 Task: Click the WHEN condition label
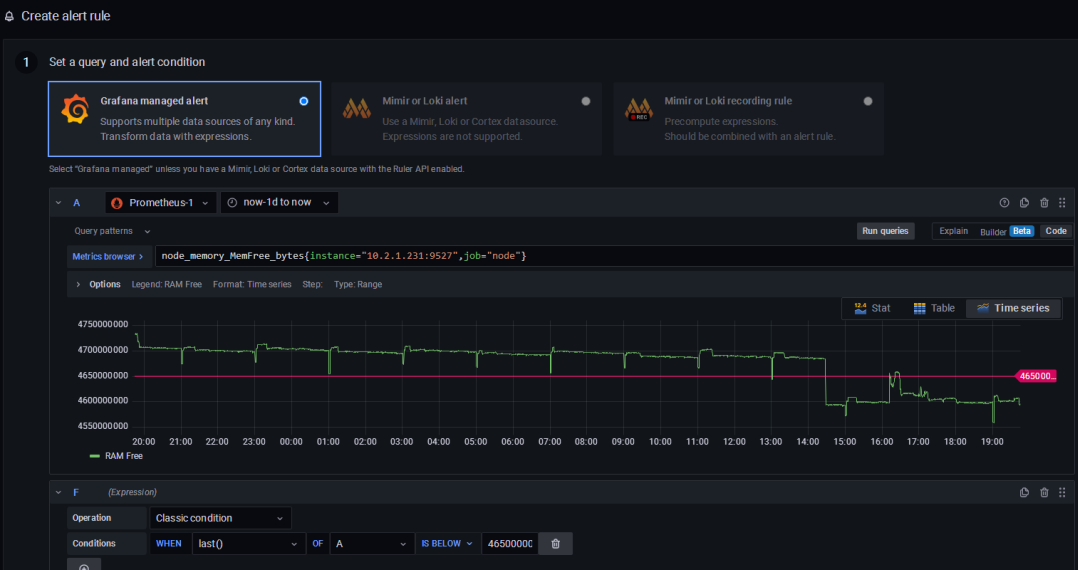[x=169, y=544]
